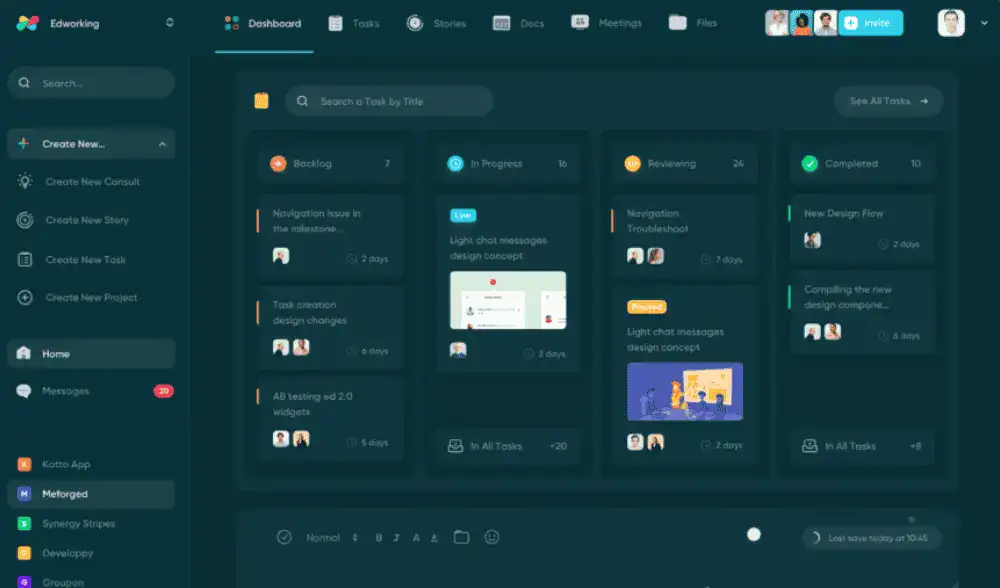Toggle bold formatting in the editor toolbar
1000x588 pixels.
(x=379, y=538)
